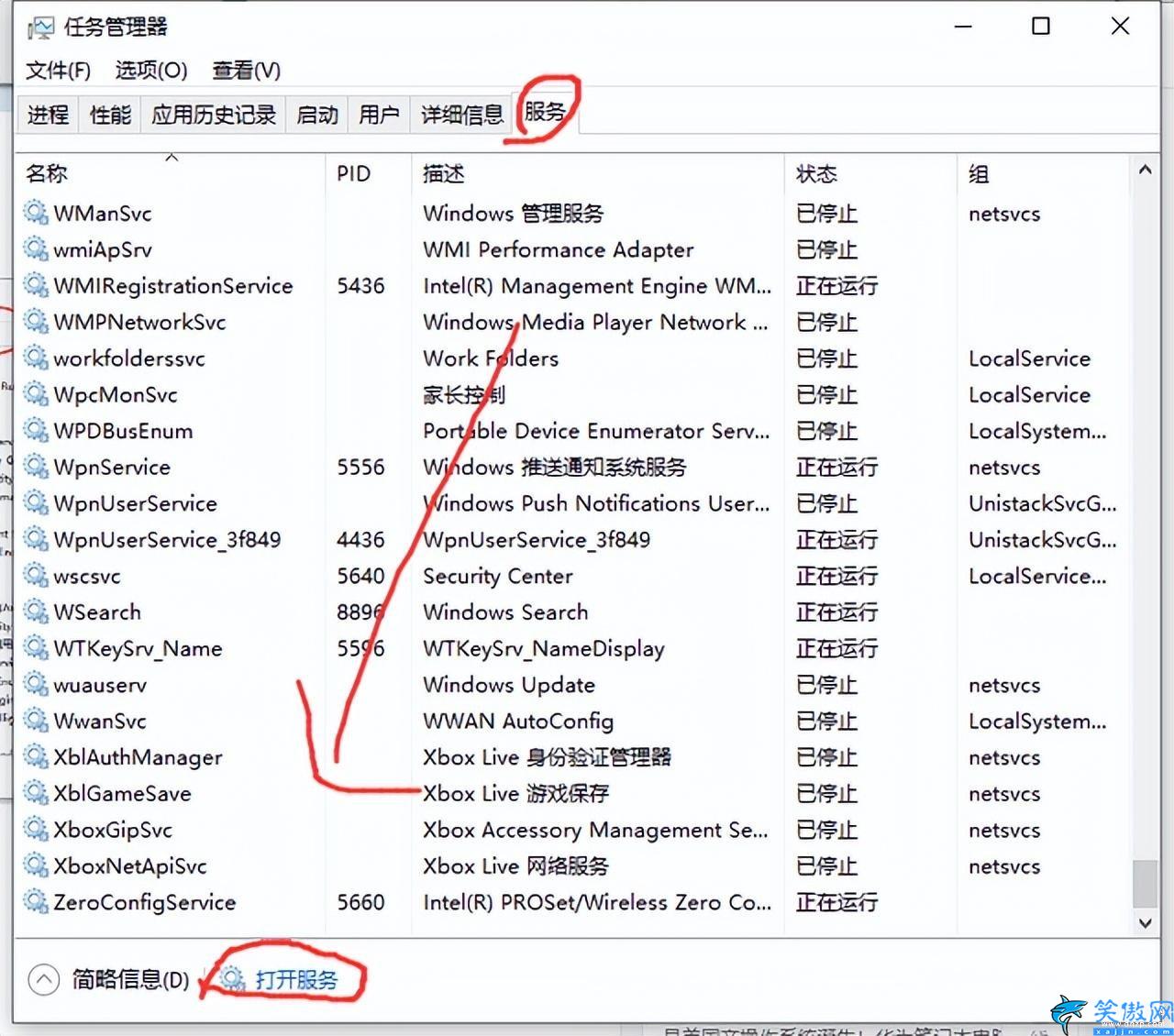Open the 文件(F) menu
The image size is (1174, 1036).
(x=58, y=71)
